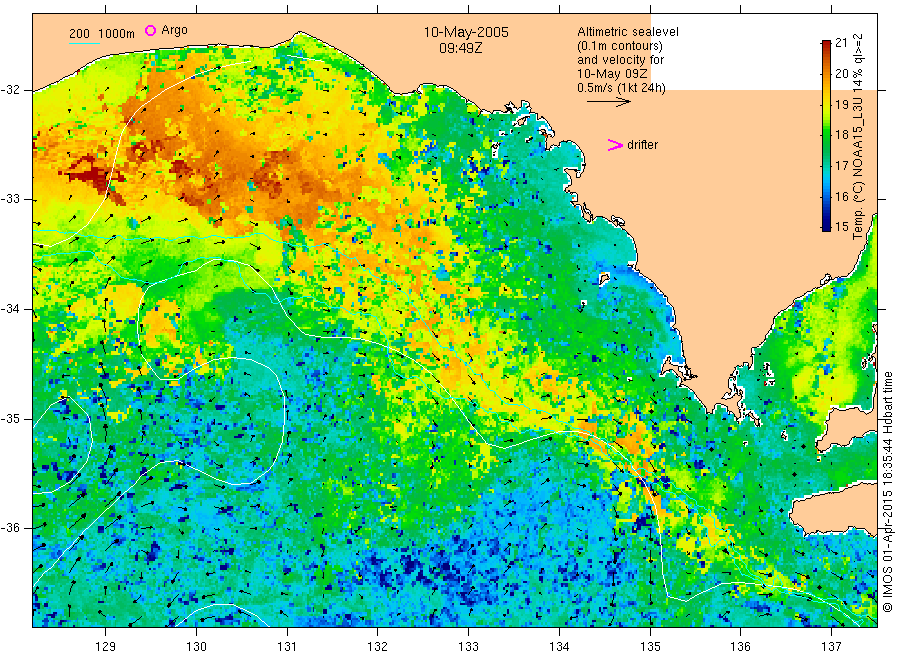Click the longitude label 132
Image resolution: width=900 pixels, height=660 pixels.
(x=378, y=647)
